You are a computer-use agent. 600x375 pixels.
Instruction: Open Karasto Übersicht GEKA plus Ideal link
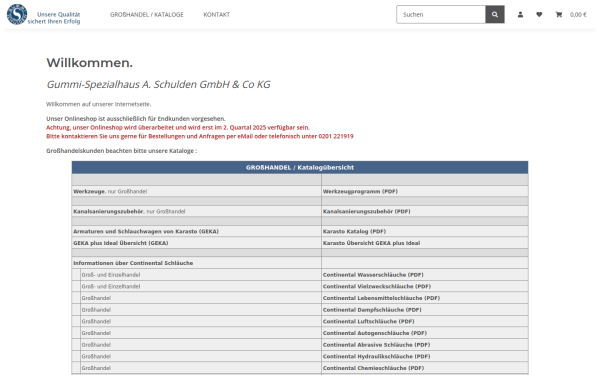click(371, 243)
